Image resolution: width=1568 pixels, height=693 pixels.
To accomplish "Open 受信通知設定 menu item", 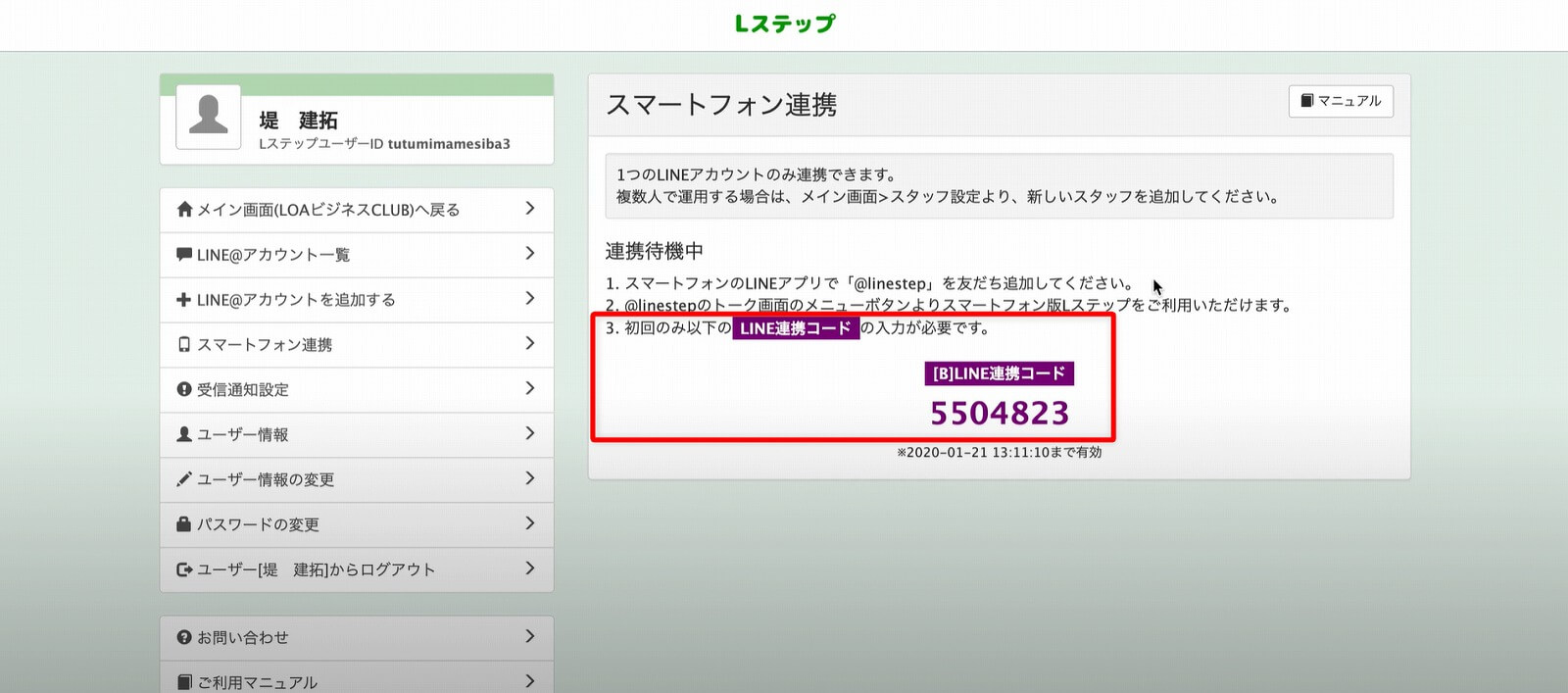I will click(x=356, y=389).
